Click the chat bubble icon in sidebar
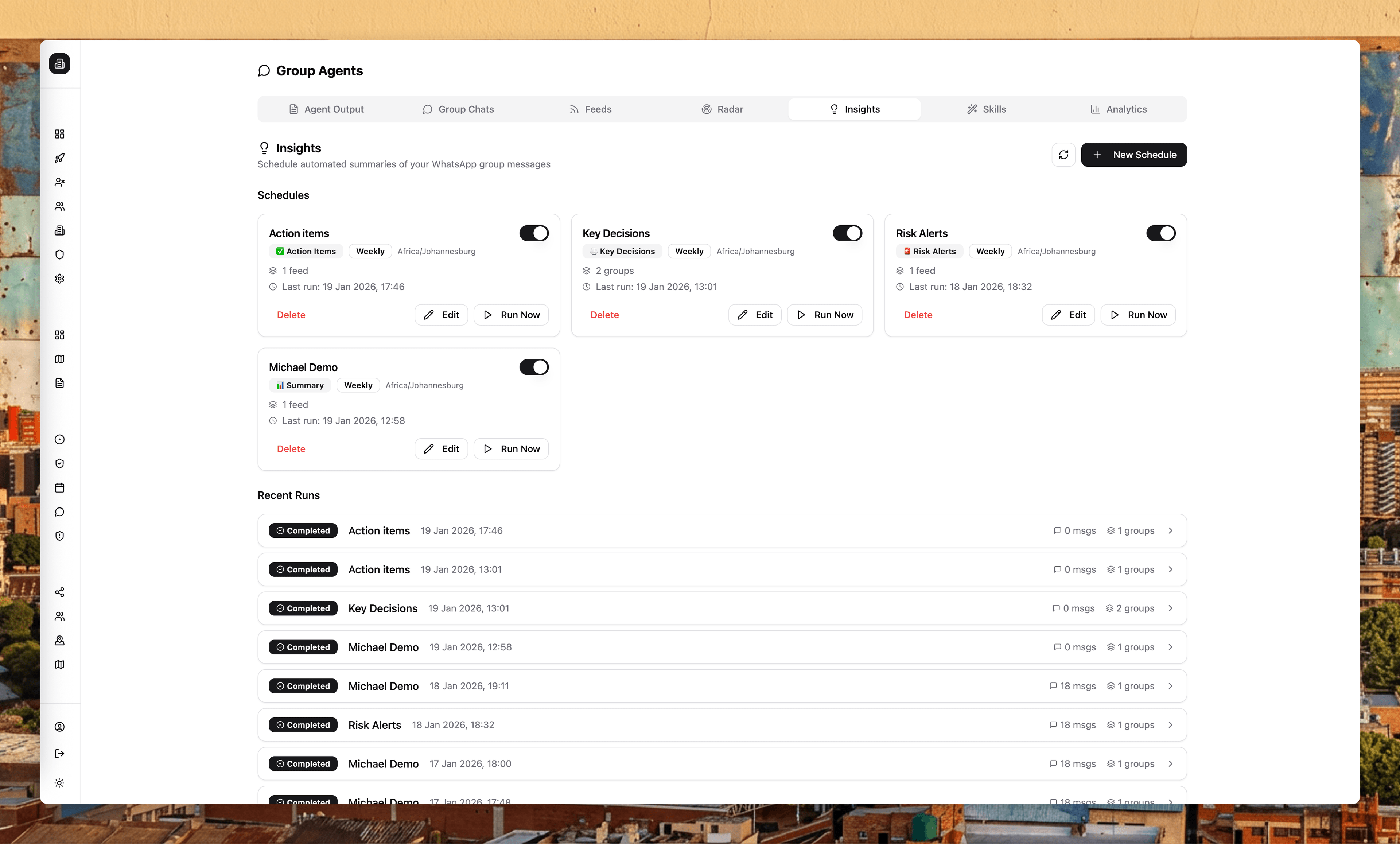Image resolution: width=1400 pixels, height=844 pixels. click(60, 512)
